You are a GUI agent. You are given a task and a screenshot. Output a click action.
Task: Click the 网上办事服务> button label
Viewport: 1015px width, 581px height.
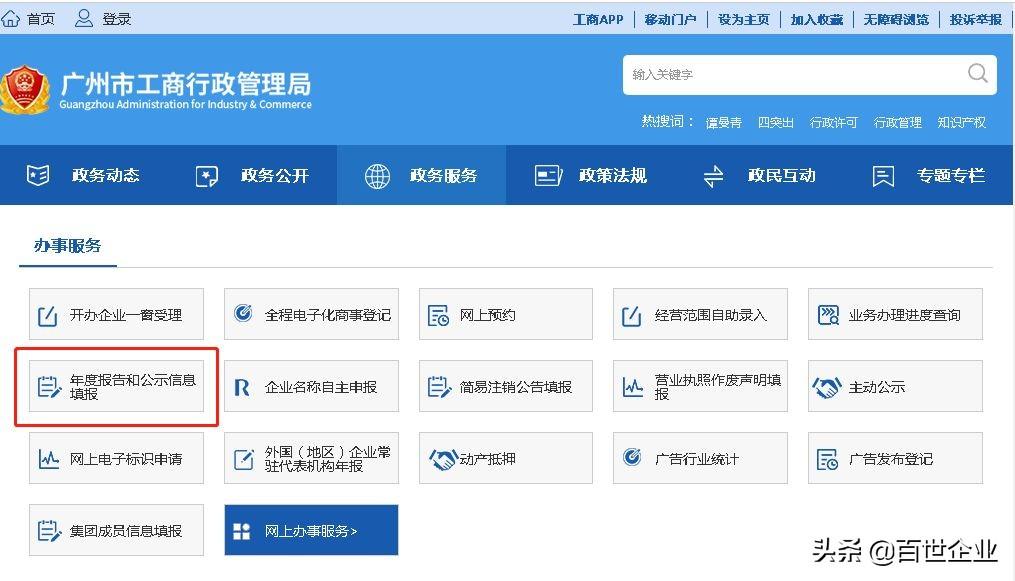coord(311,531)
